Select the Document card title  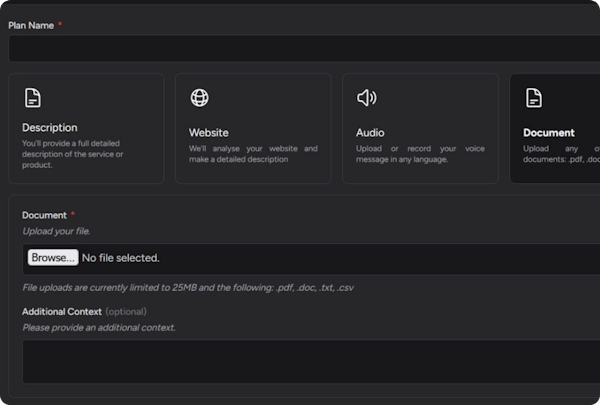tap(549, 132)
